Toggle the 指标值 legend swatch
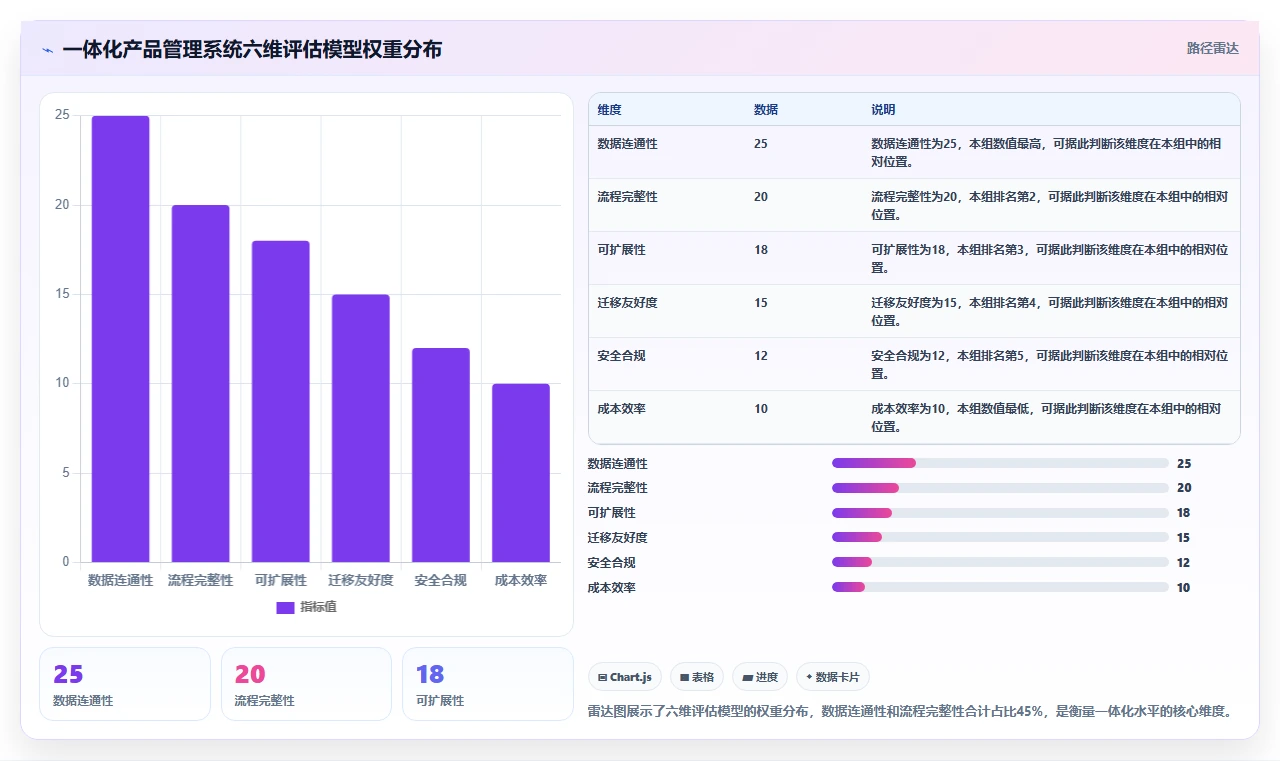 point(285,607)
